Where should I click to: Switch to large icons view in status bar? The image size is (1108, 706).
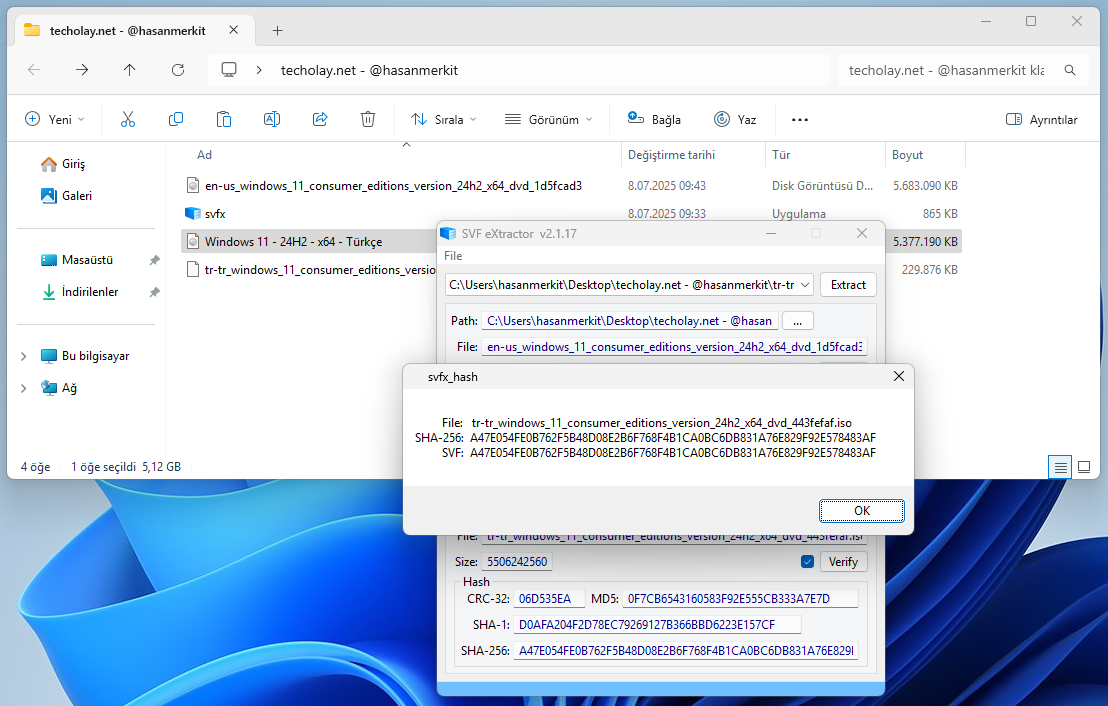[x=1084, y=467]
